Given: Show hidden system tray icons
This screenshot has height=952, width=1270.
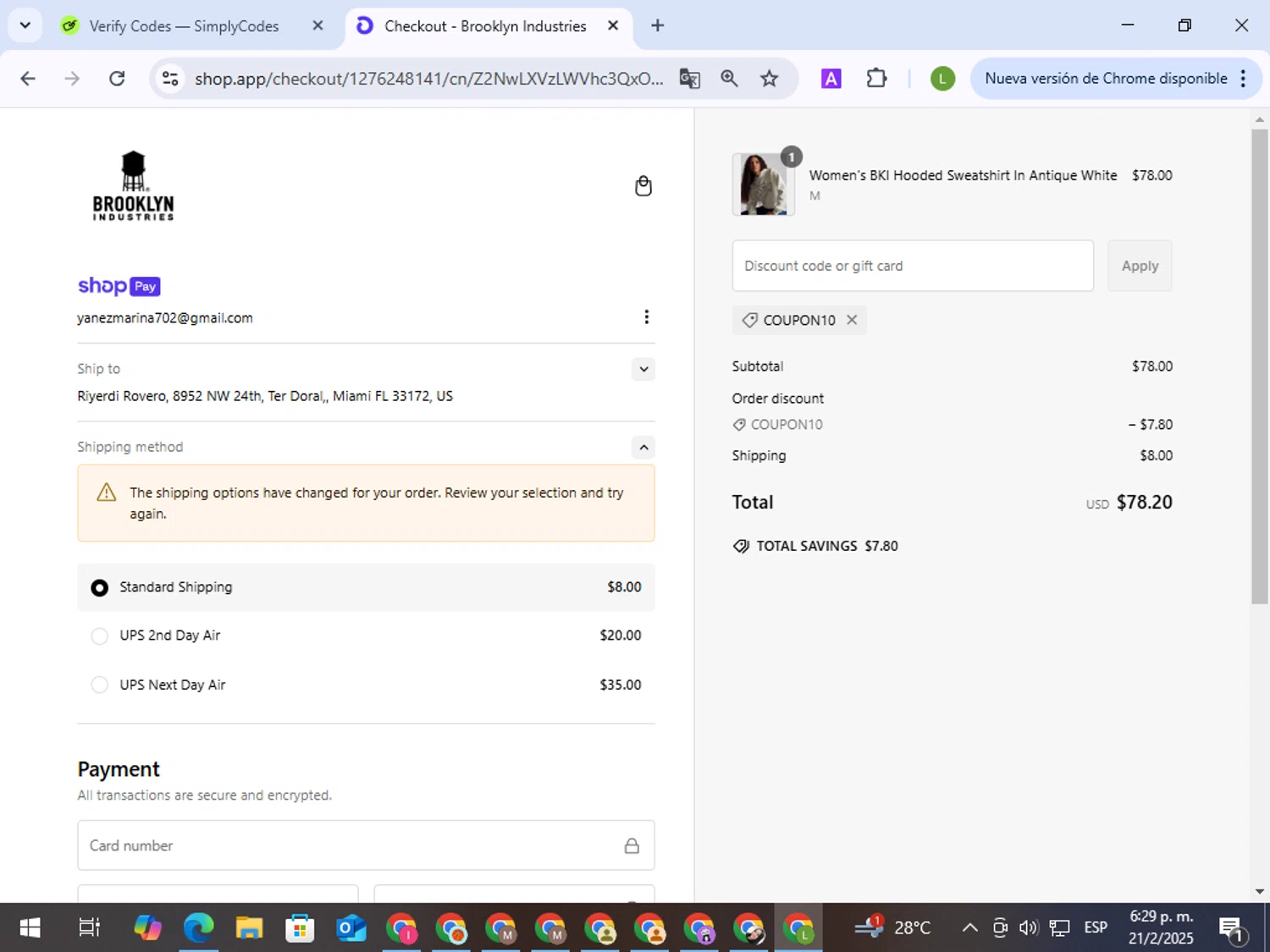Looking at the screenshot, I should (970, 927).
